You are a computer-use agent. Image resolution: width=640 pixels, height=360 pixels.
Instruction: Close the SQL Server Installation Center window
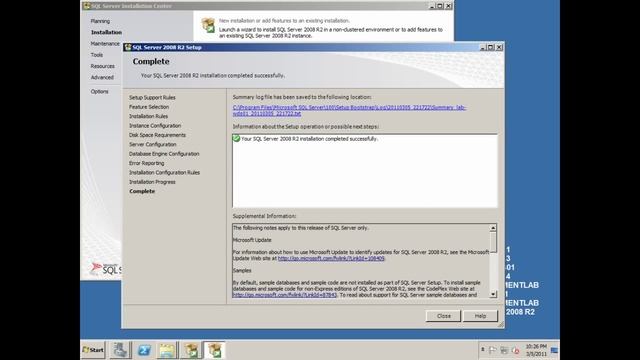coord(449,6)
